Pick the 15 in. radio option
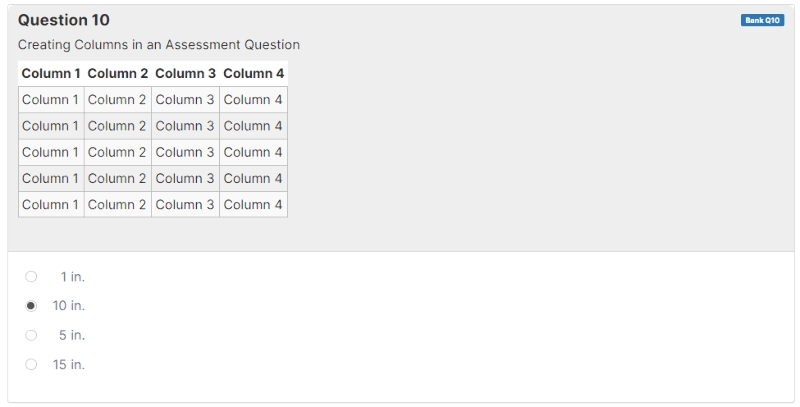This screenshot has width=800, height=407. [x=31, y=365]
